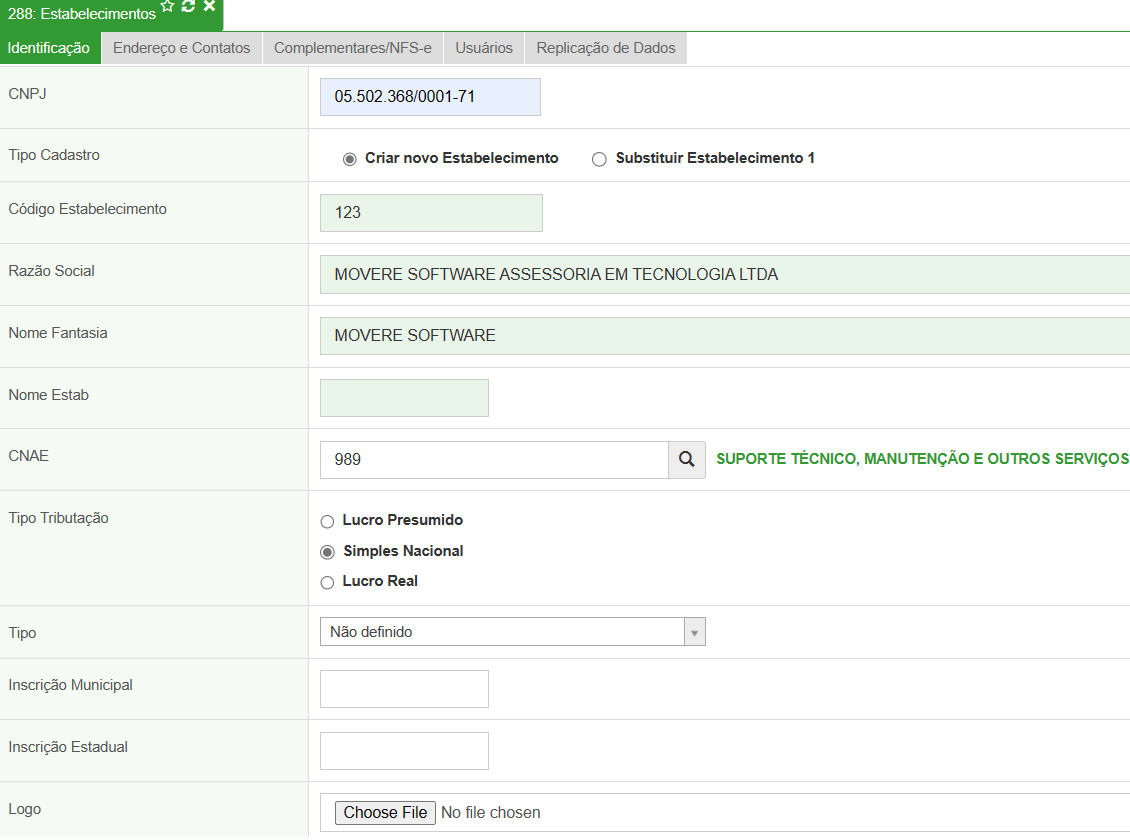Click the Tipo Cadastro label
Screen dimensions: 1130x840
tap(54, 155)
